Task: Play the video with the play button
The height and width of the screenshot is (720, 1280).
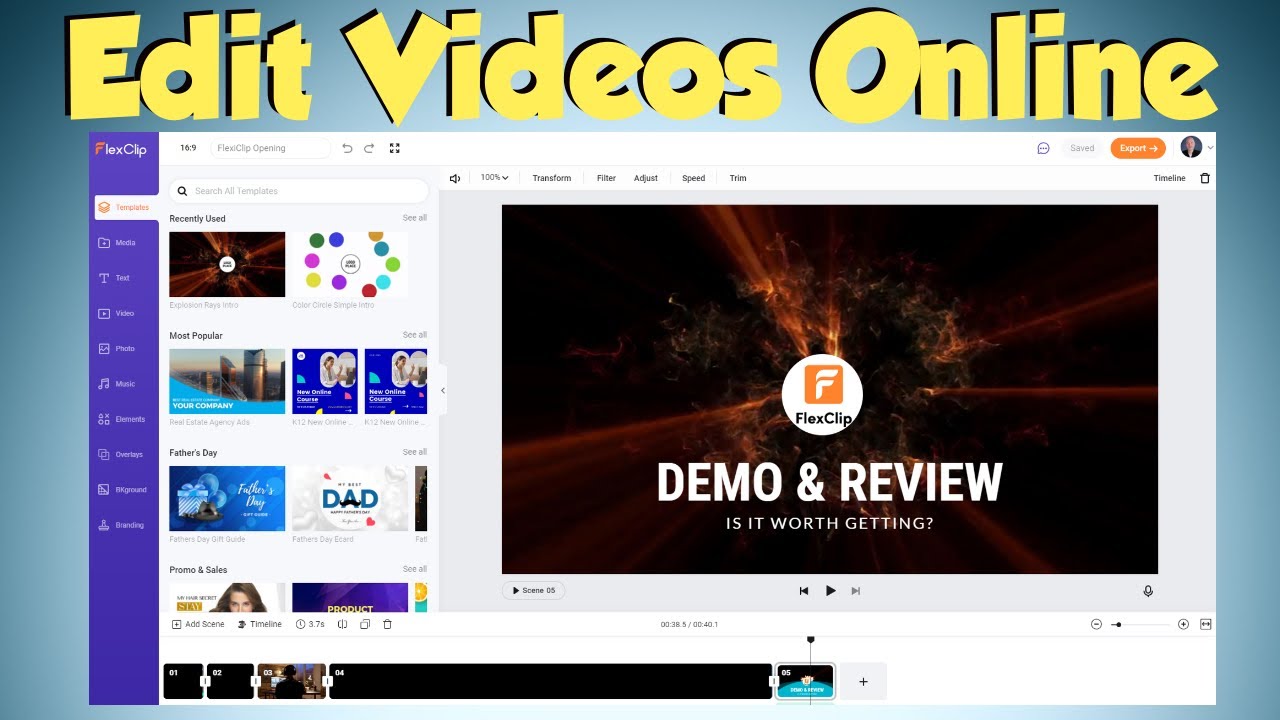Action: pos(831,590)
